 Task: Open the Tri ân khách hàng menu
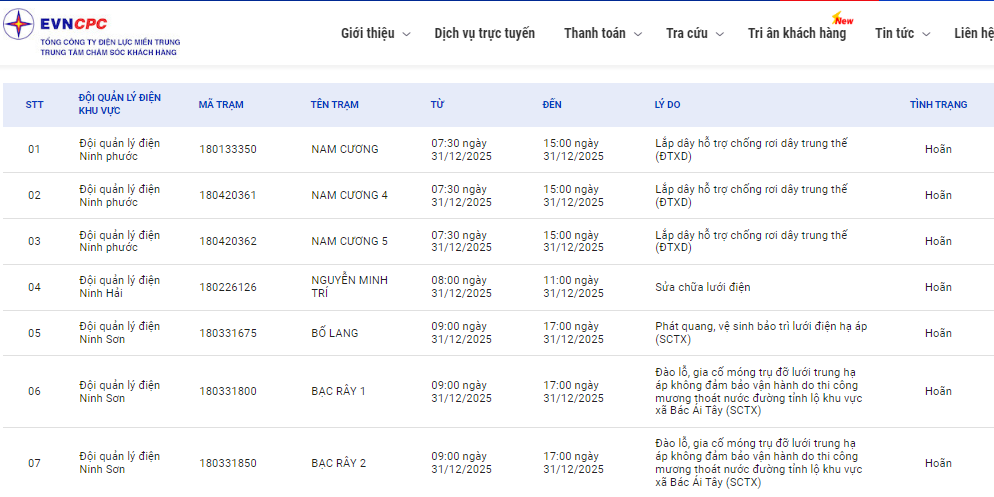(x=796, y=33)
